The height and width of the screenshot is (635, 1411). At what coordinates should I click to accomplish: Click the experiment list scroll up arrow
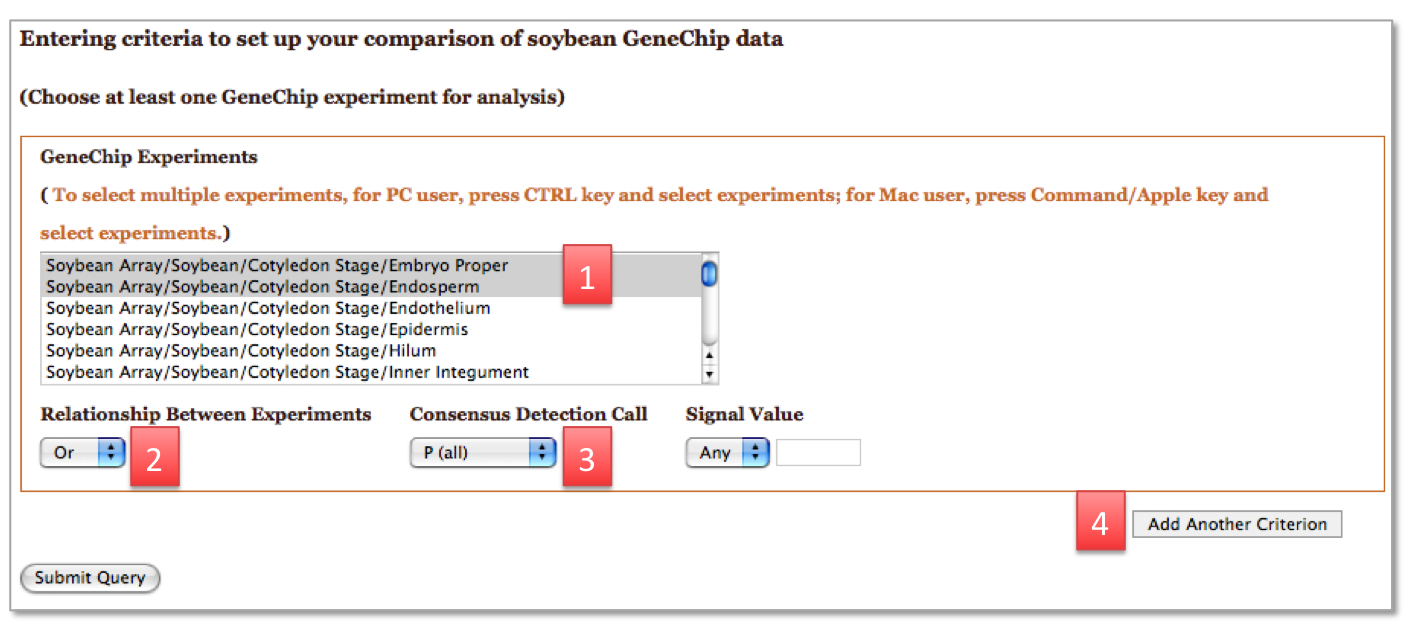click(x=710, y=355)
